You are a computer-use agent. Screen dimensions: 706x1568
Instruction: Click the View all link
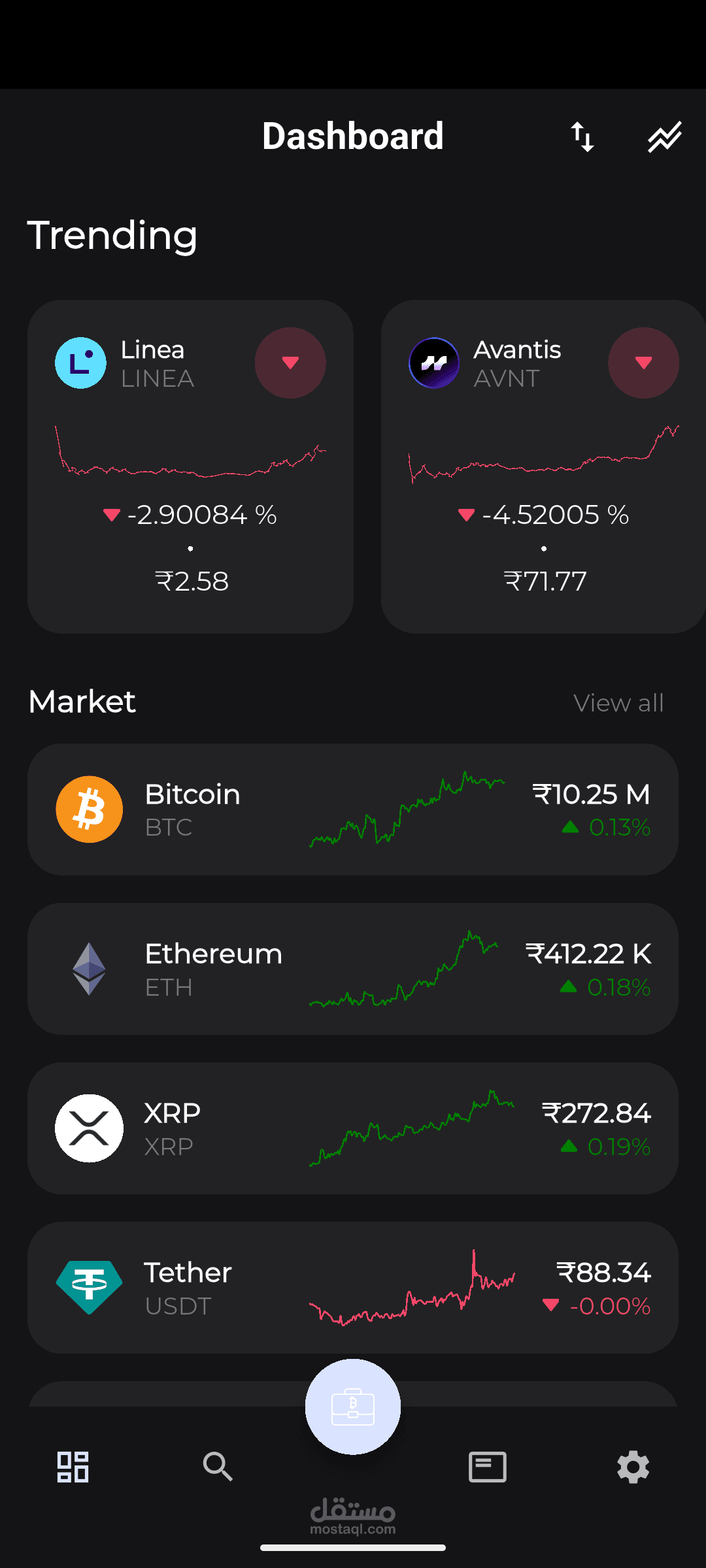618,703
